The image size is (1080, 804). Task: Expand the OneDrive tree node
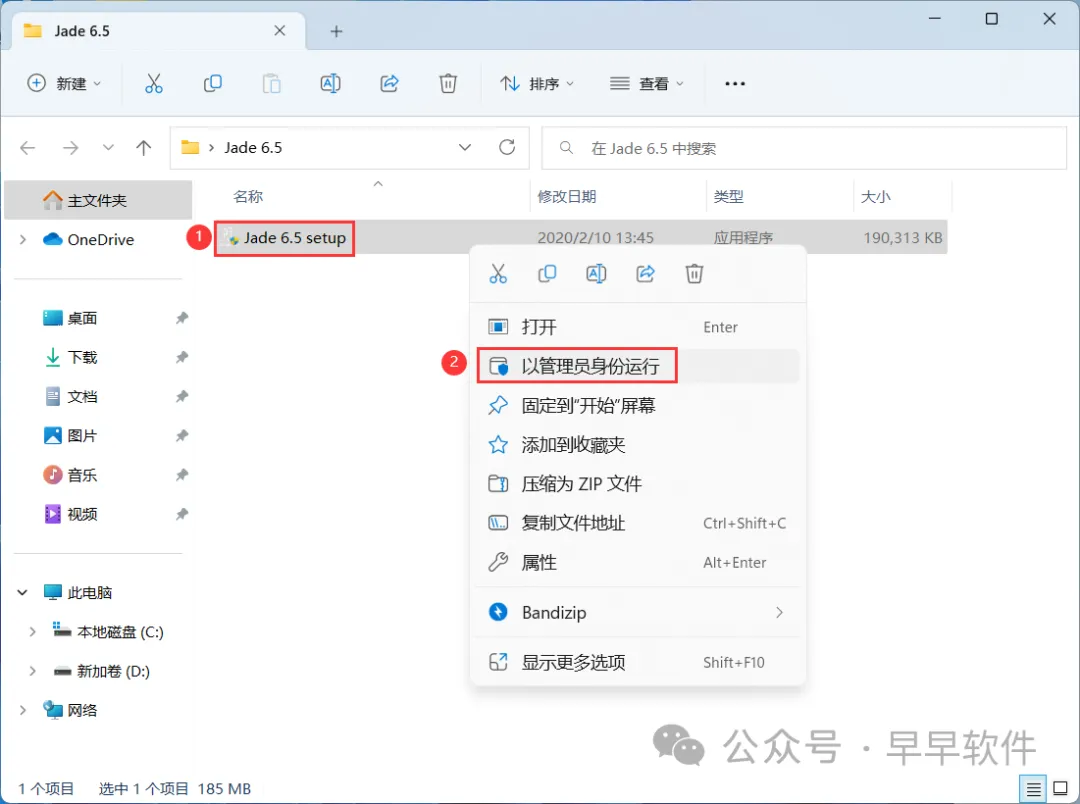(x=23, y=240)
